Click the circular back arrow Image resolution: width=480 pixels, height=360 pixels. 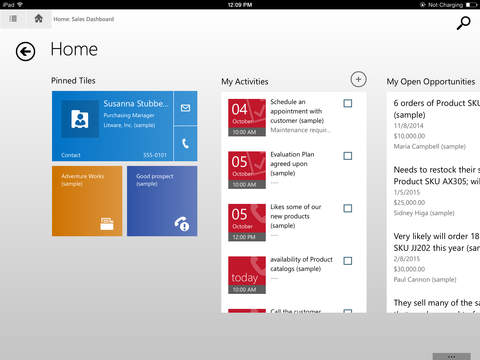point(25,52)
